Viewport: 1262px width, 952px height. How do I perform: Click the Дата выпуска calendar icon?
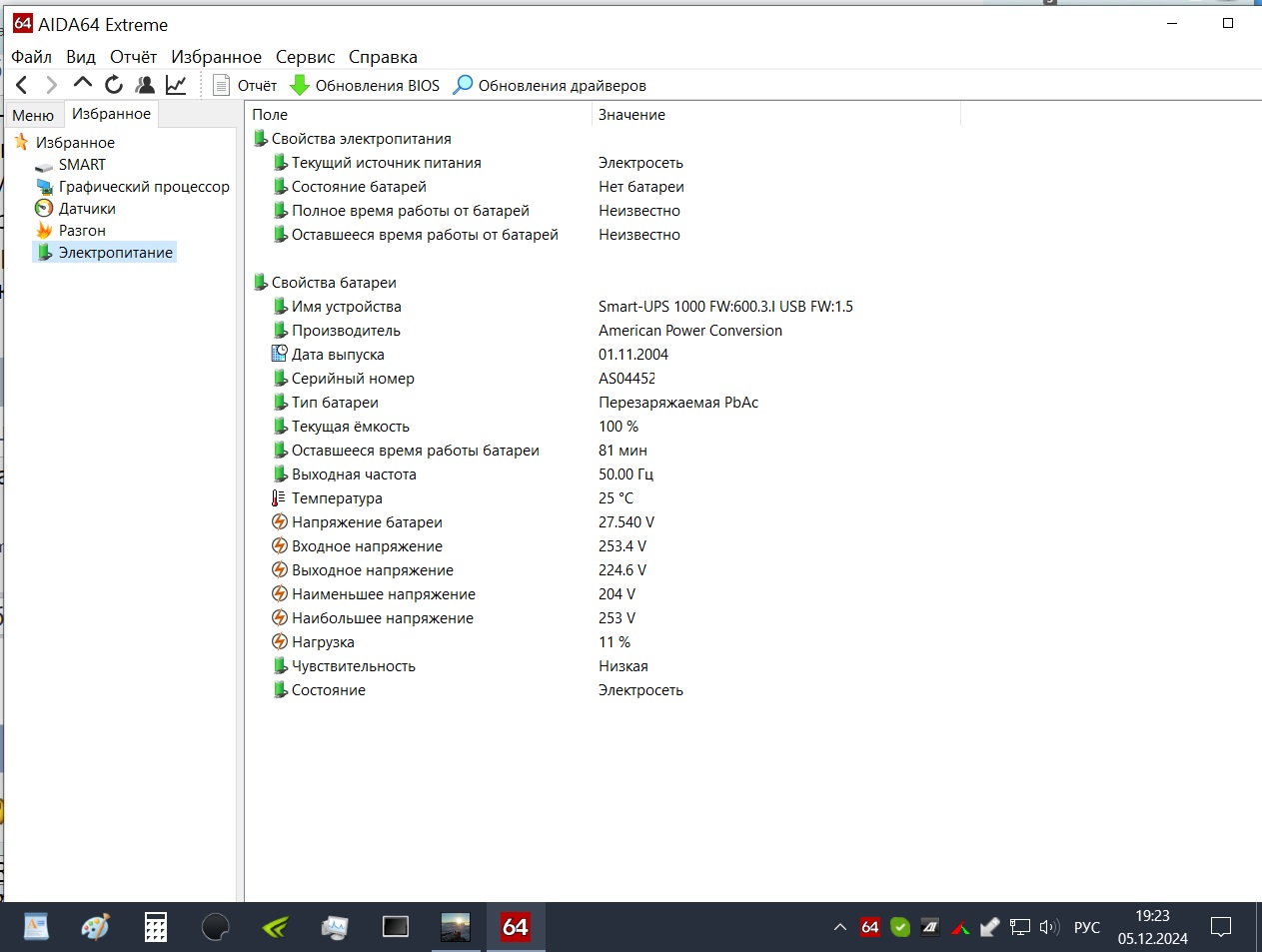coord(280,354)
